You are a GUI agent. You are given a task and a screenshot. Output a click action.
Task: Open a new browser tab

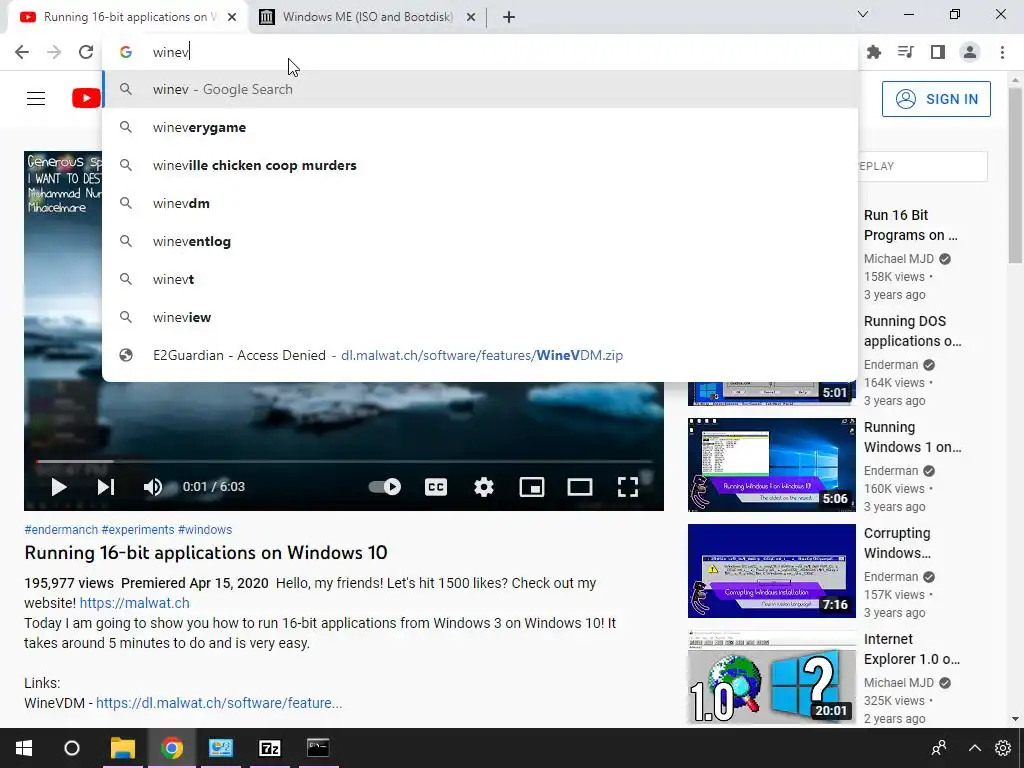click(x=509, y=17)
